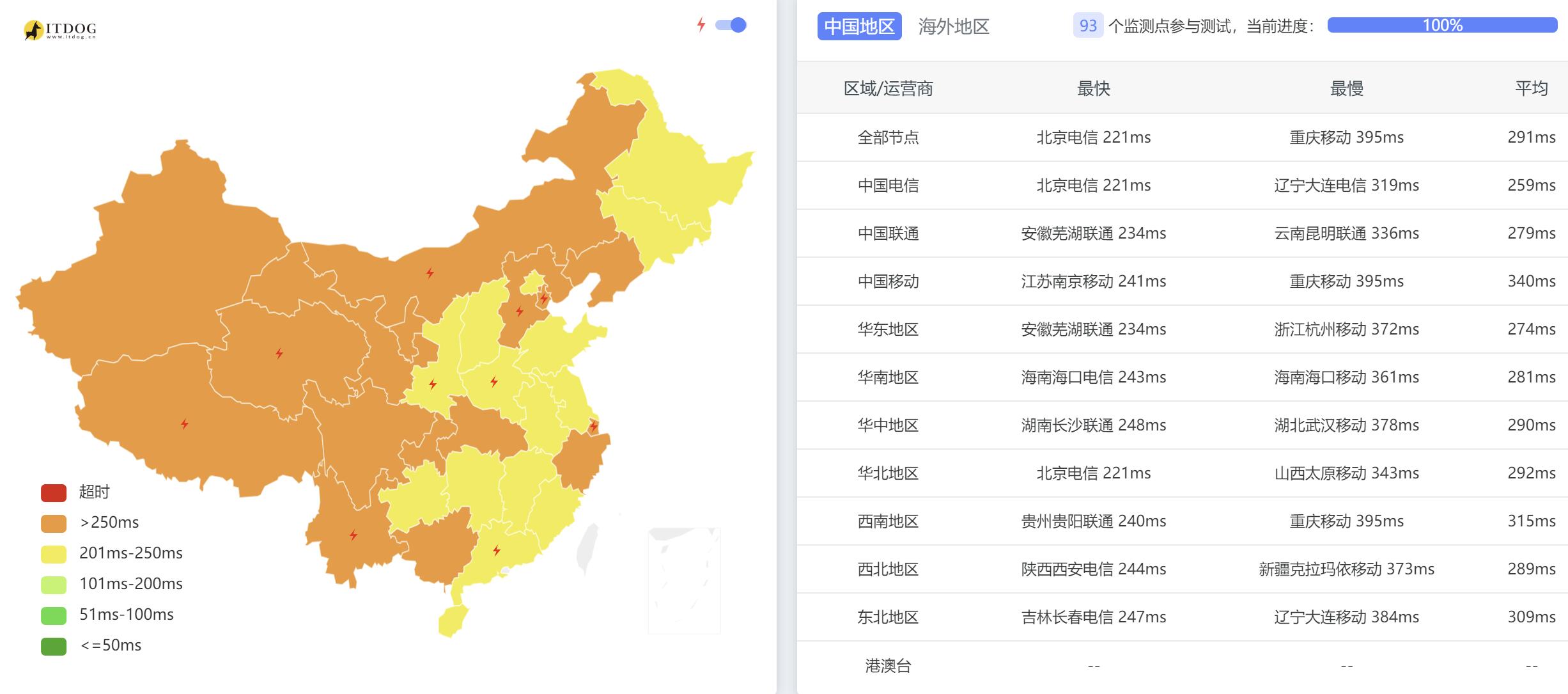This screenshot has height=694, width=1568.
Task: Select the 华中地区 row label
Action: click(x=889, y=425)
